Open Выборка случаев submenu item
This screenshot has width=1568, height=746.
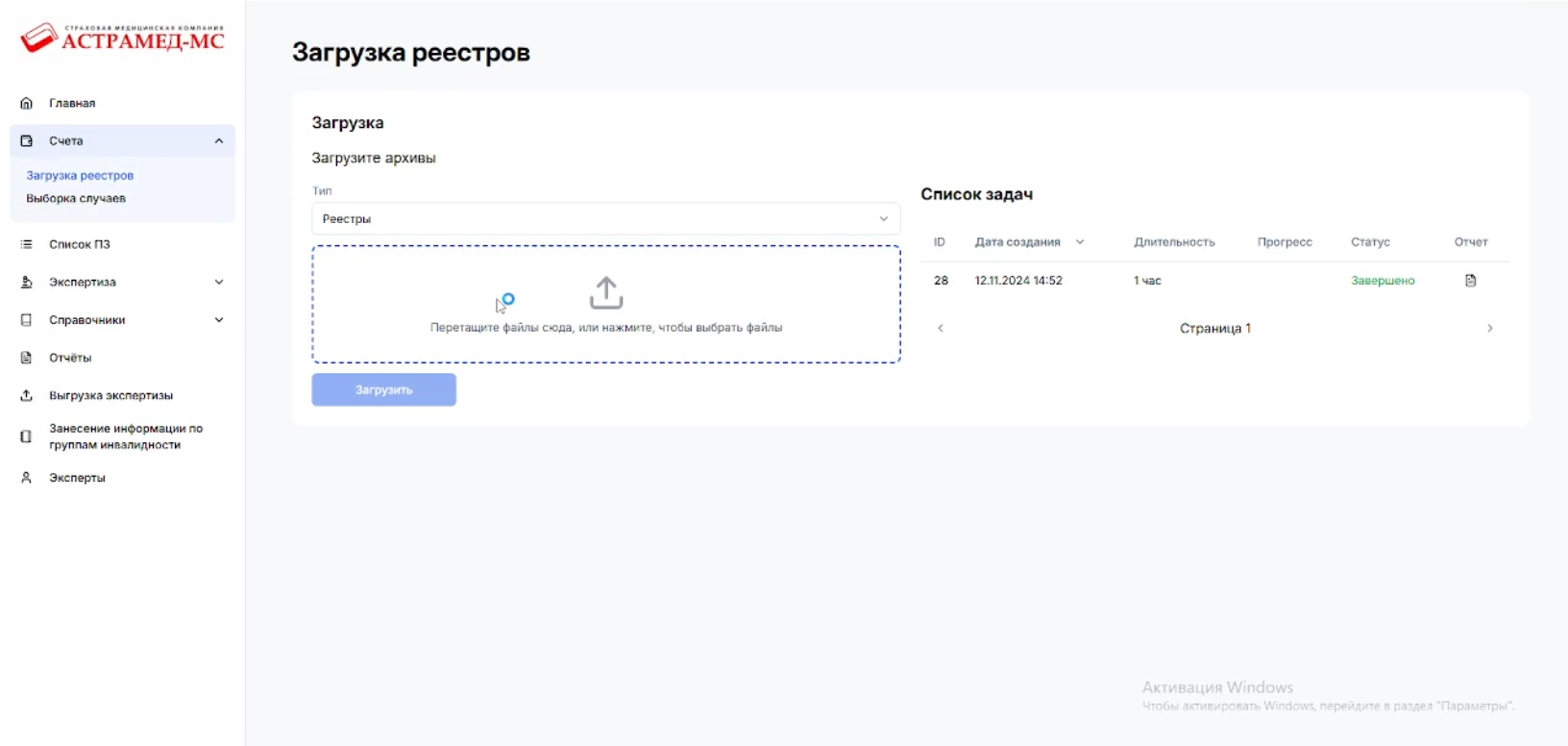point(76,198)
